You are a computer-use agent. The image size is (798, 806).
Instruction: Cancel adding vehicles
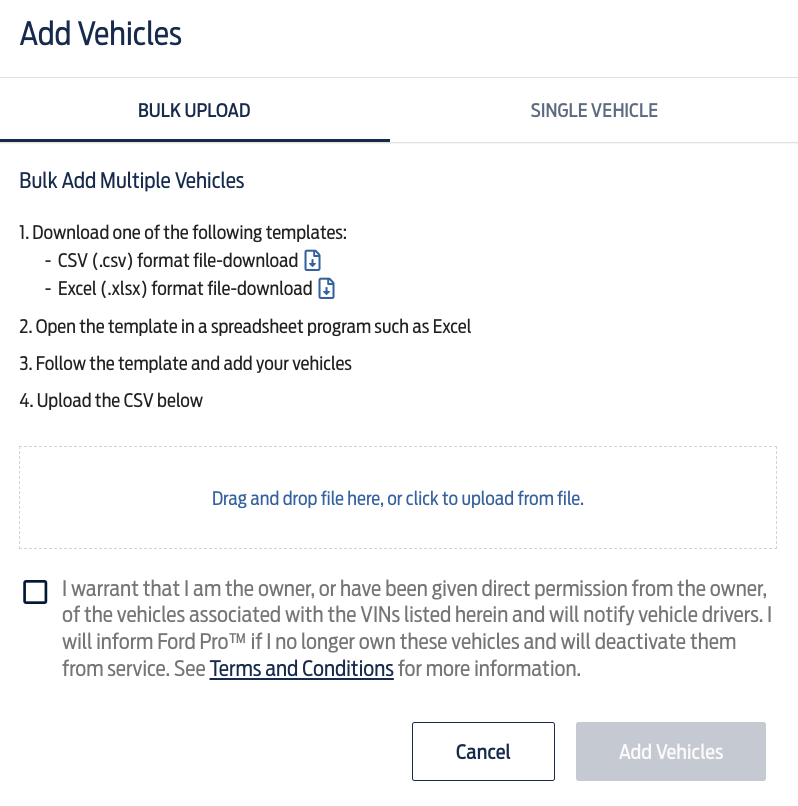pos(483,752)
